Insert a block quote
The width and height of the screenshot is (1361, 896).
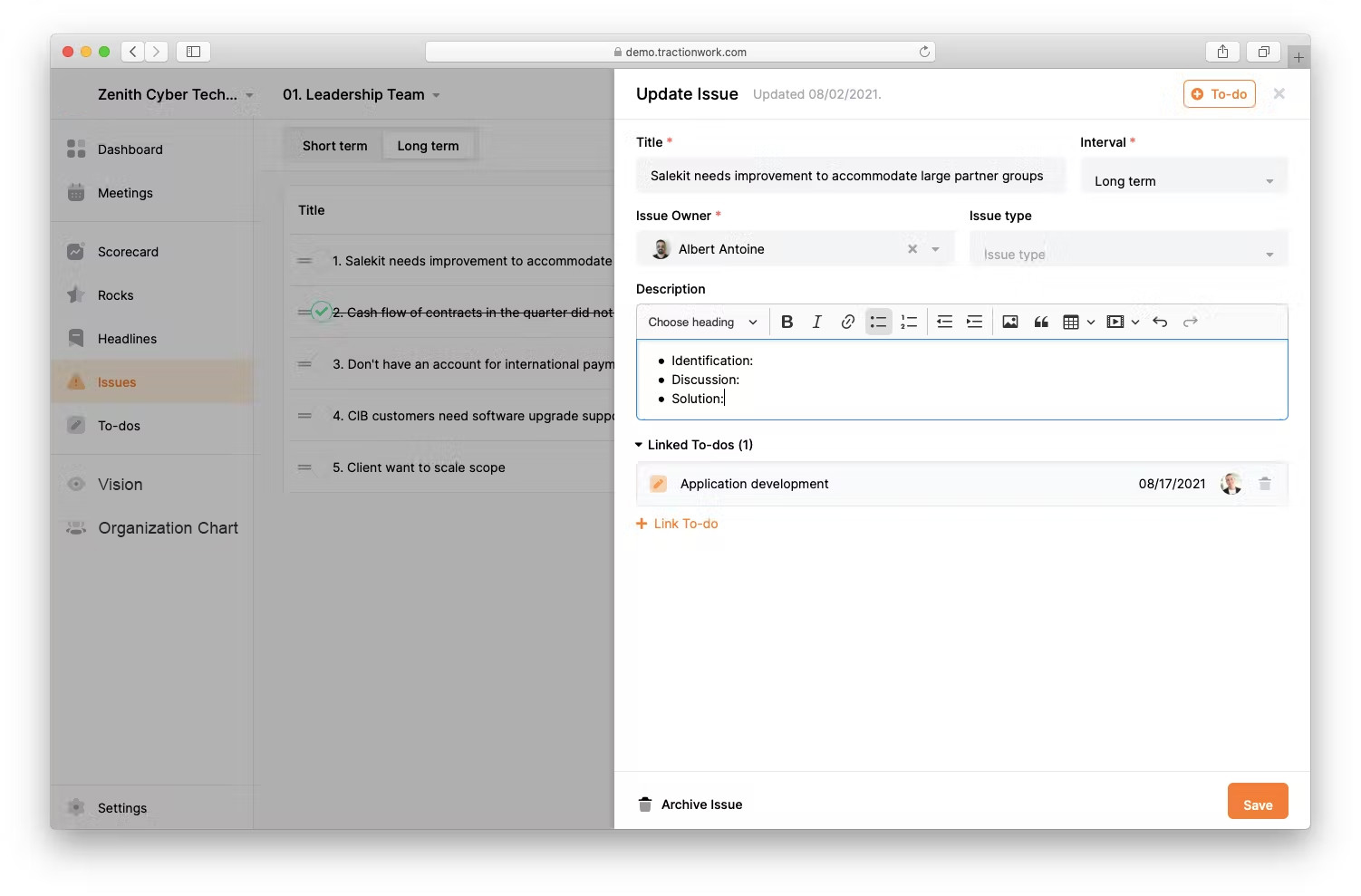point(1041,322)
